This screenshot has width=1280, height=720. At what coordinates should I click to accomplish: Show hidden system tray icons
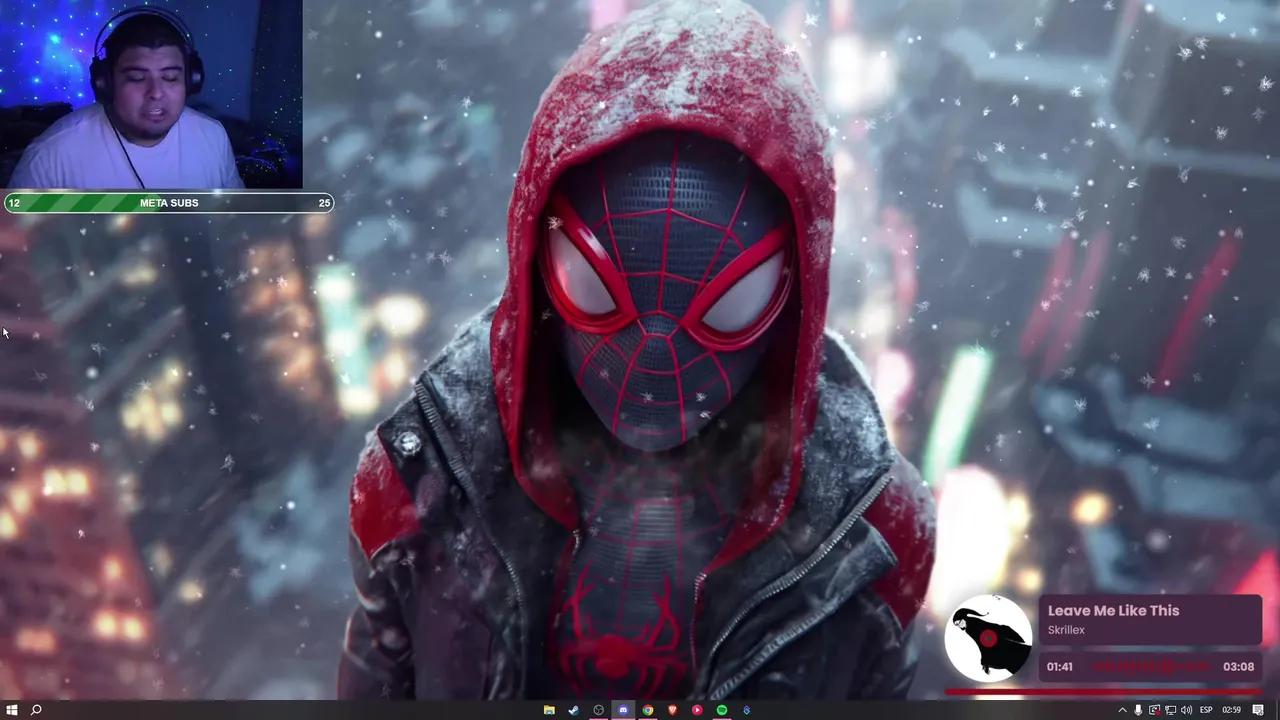coord(1122,710)
